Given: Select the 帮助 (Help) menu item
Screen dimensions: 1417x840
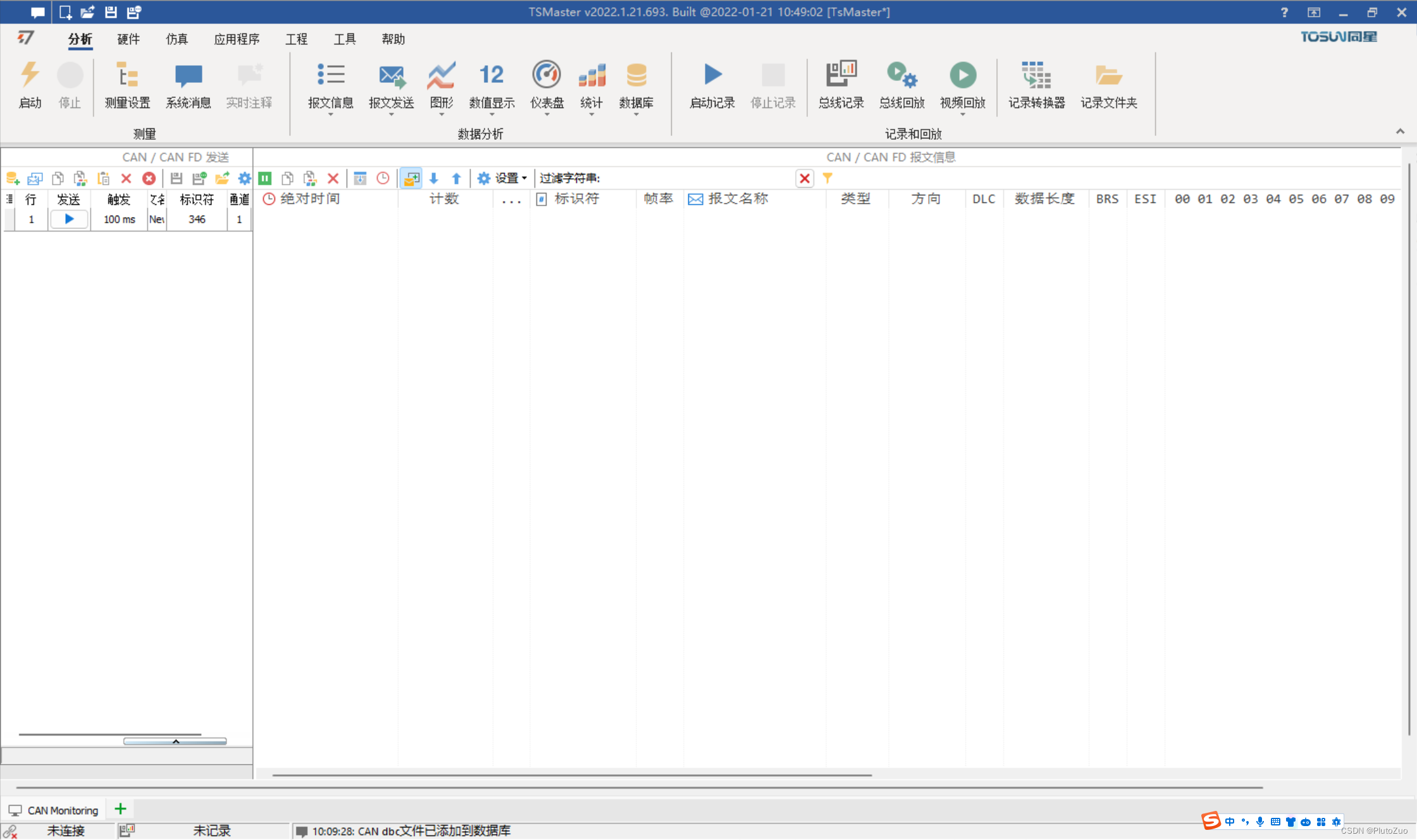Looking at the screenshot, I should click(392, 39).
